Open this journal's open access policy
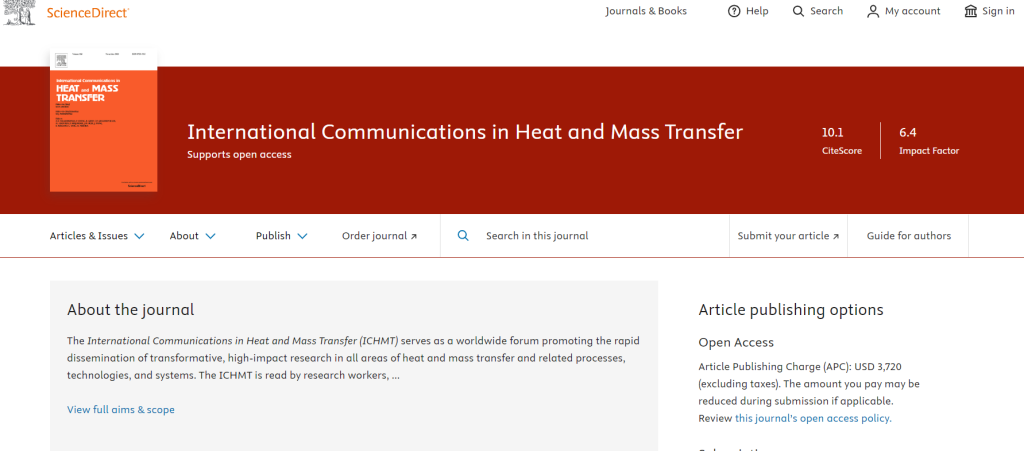The height and width of the screenshot is (451, 1024). [812, 418]
